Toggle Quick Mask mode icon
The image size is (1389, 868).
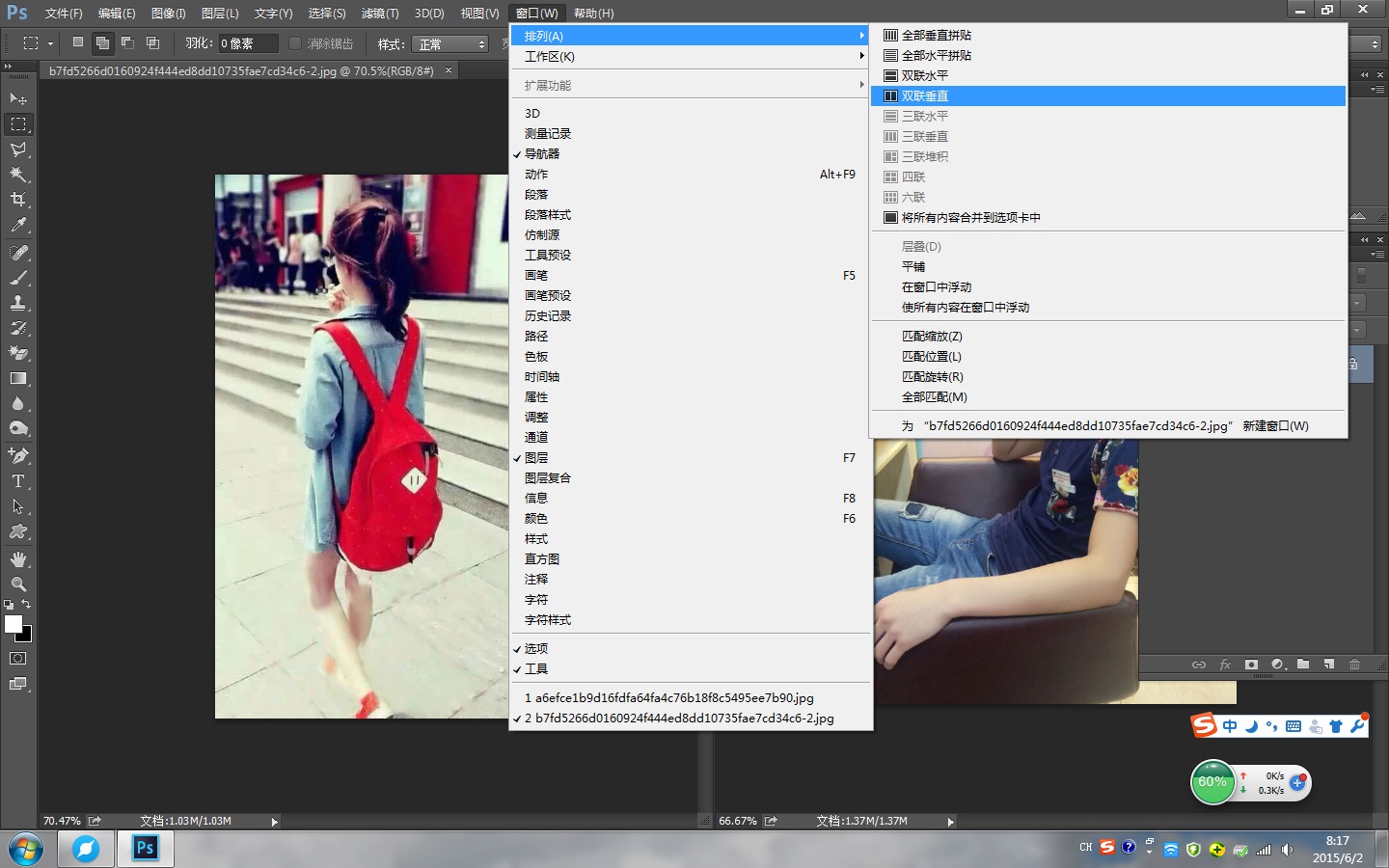pyautogui.click(x=18, y=659)
